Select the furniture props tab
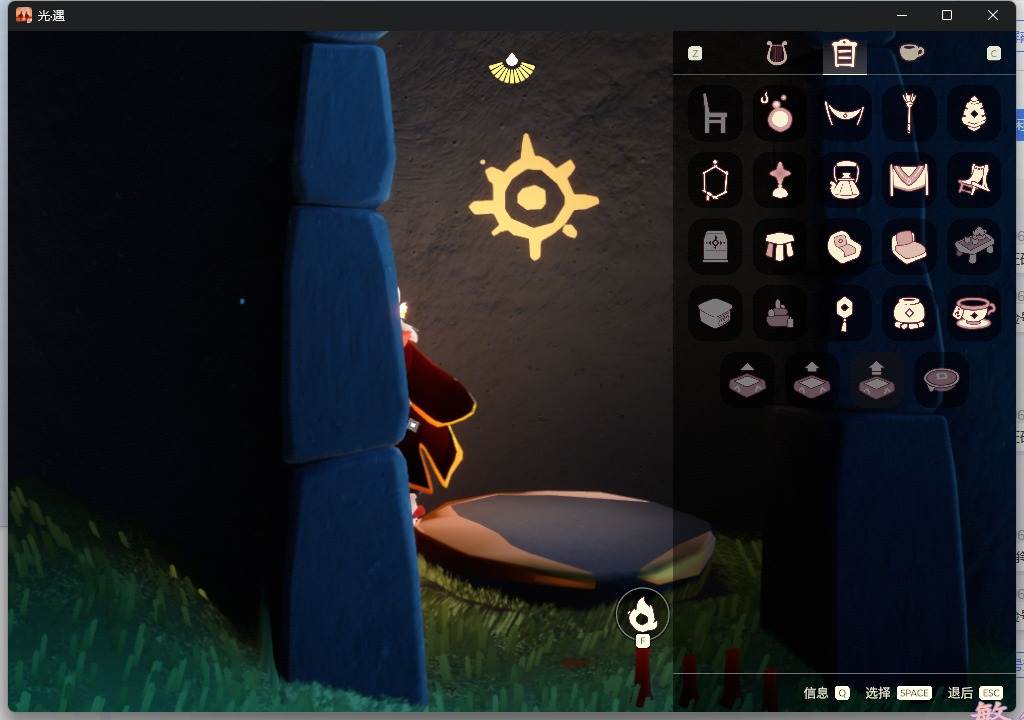 (844, 54)
